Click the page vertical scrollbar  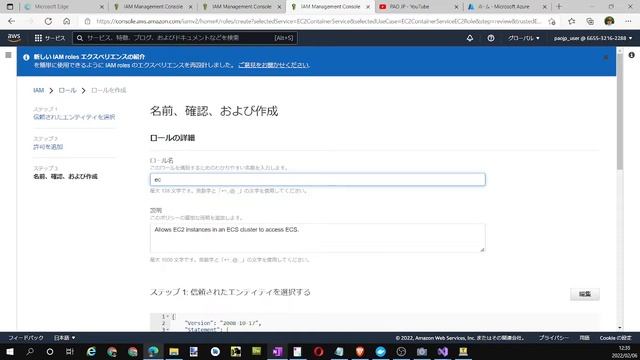tap(620, 110)
